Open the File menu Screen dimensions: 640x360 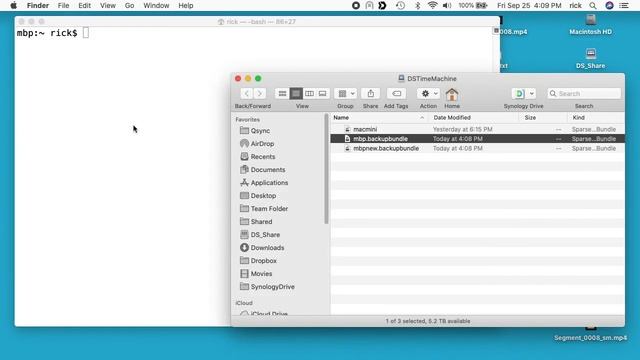tap(63, 6)
